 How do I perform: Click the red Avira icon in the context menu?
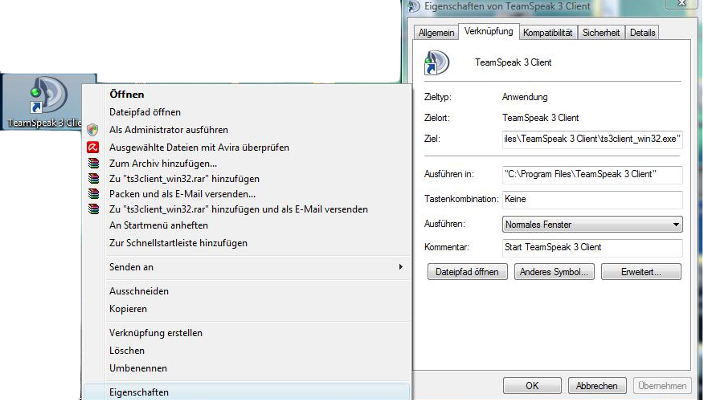(93, 147)
